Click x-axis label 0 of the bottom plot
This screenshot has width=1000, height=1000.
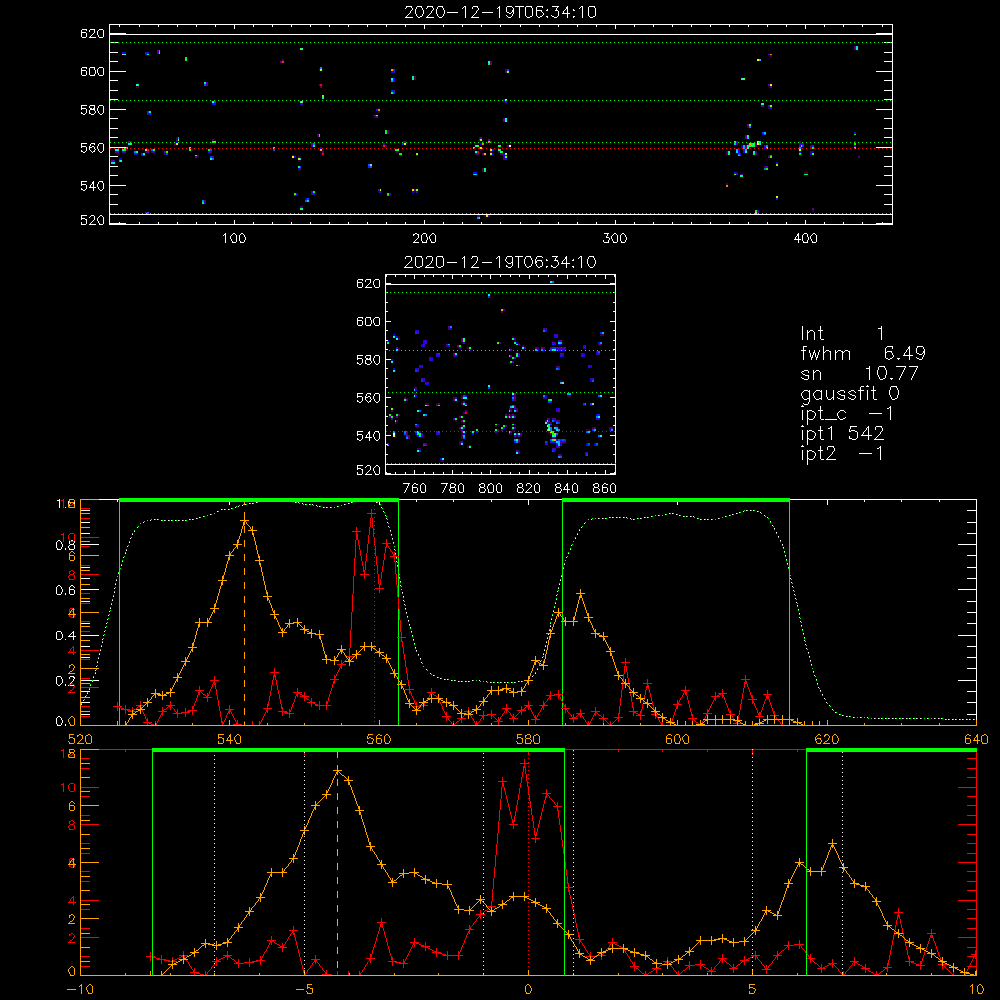tap(528, 990)
